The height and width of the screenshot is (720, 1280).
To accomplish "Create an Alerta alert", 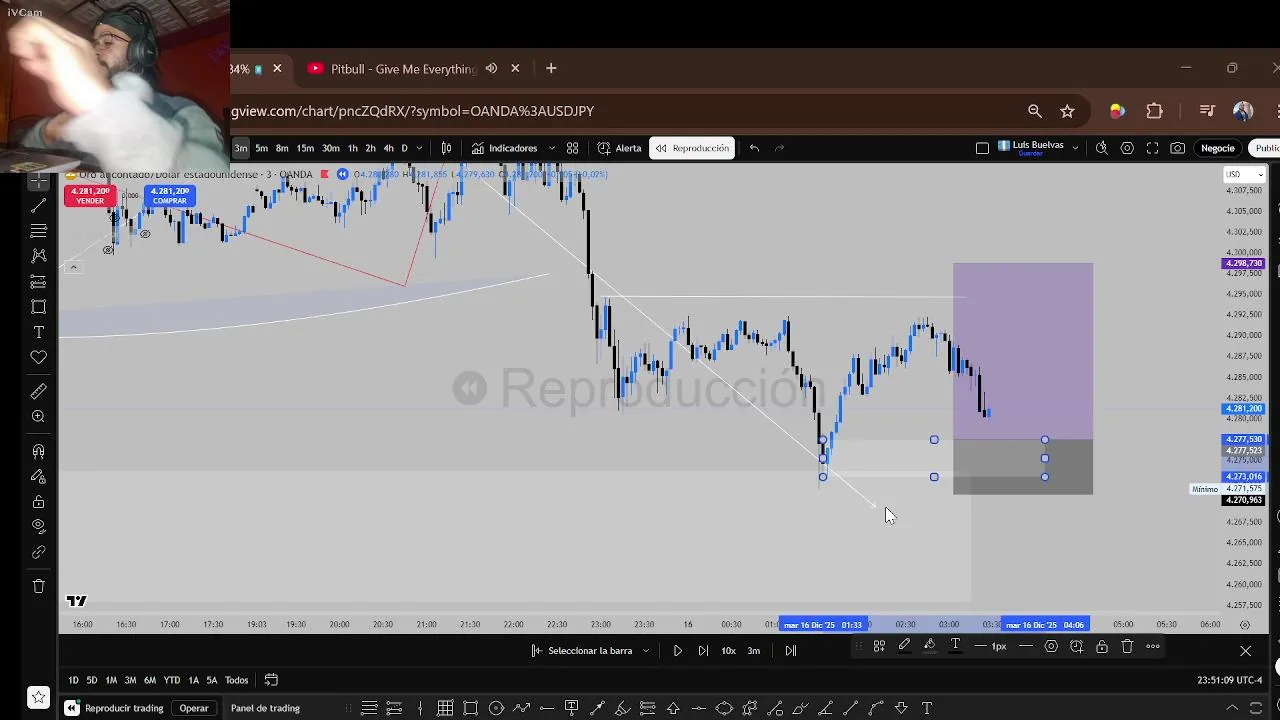I will [x=619, y=148].
